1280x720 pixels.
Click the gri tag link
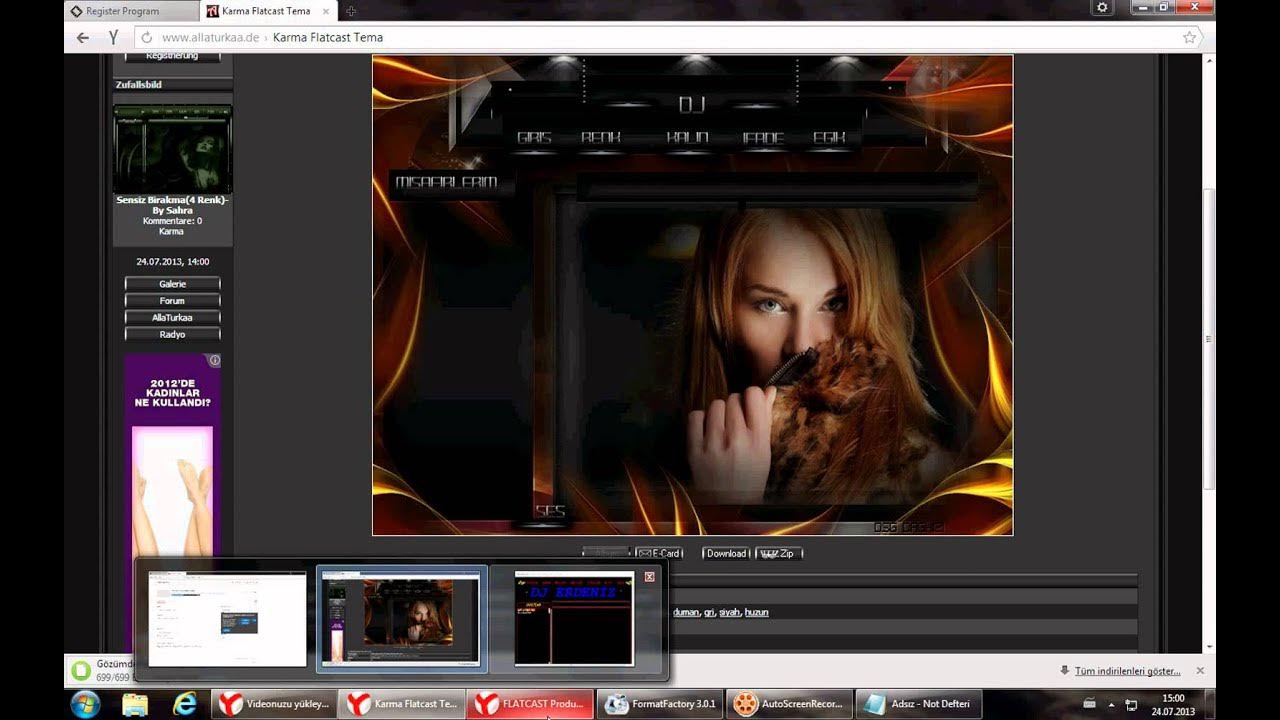click(x=709, y=612)
